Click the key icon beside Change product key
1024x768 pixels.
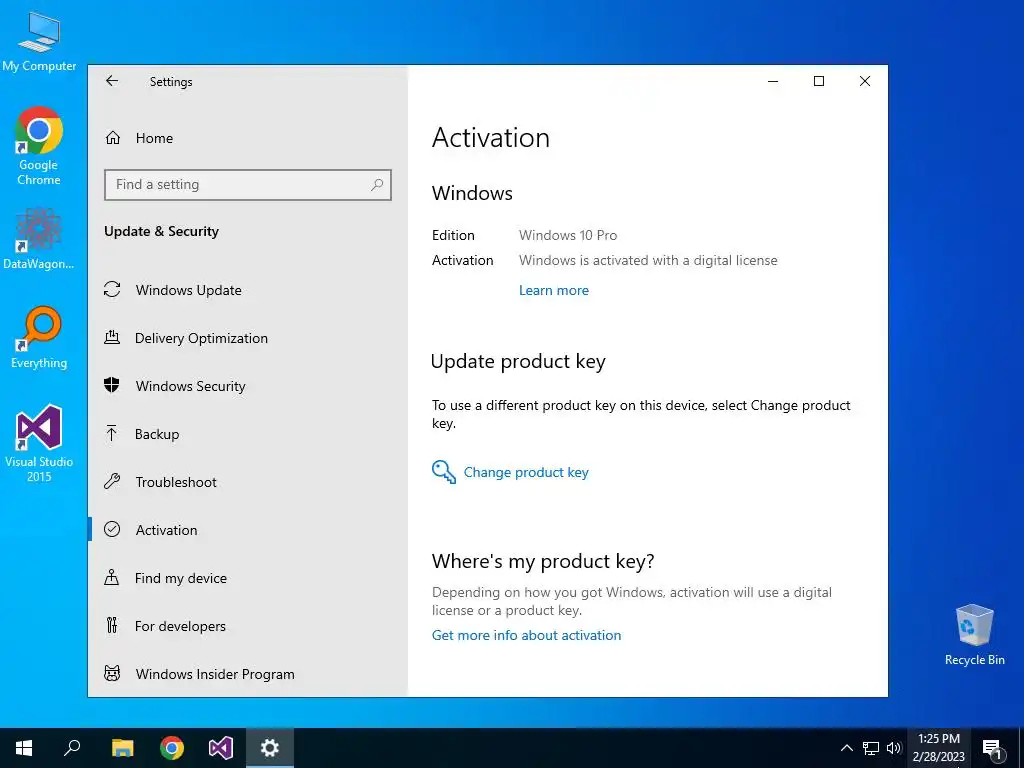click(443, 472)
